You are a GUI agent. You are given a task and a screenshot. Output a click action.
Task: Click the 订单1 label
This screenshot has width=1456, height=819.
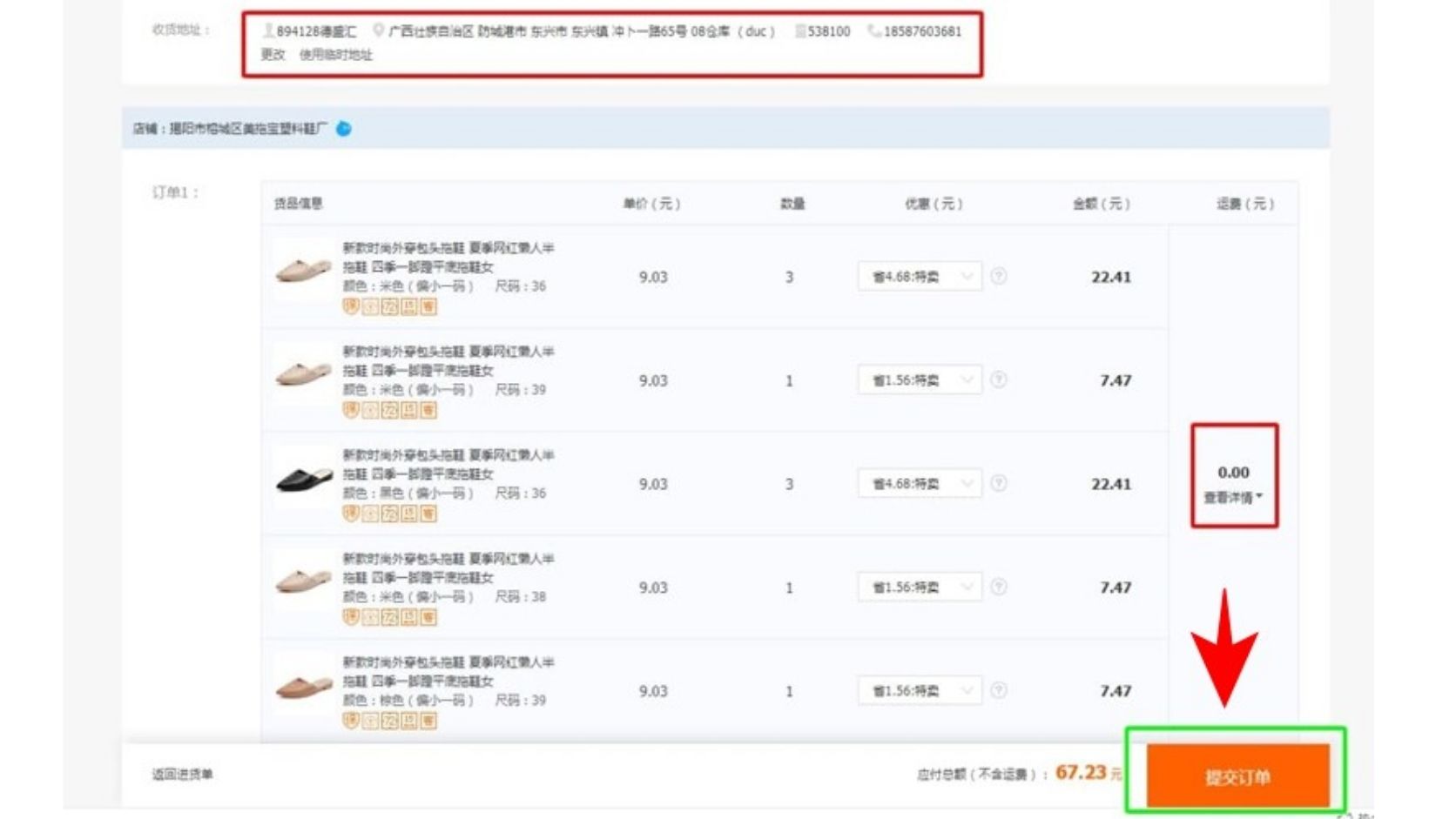click(175, 192)
